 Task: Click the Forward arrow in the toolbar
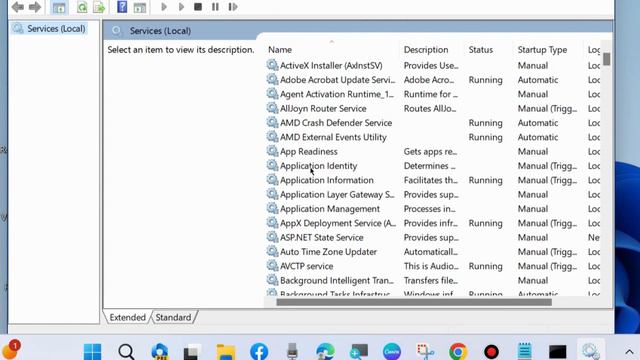pos(35,7)
